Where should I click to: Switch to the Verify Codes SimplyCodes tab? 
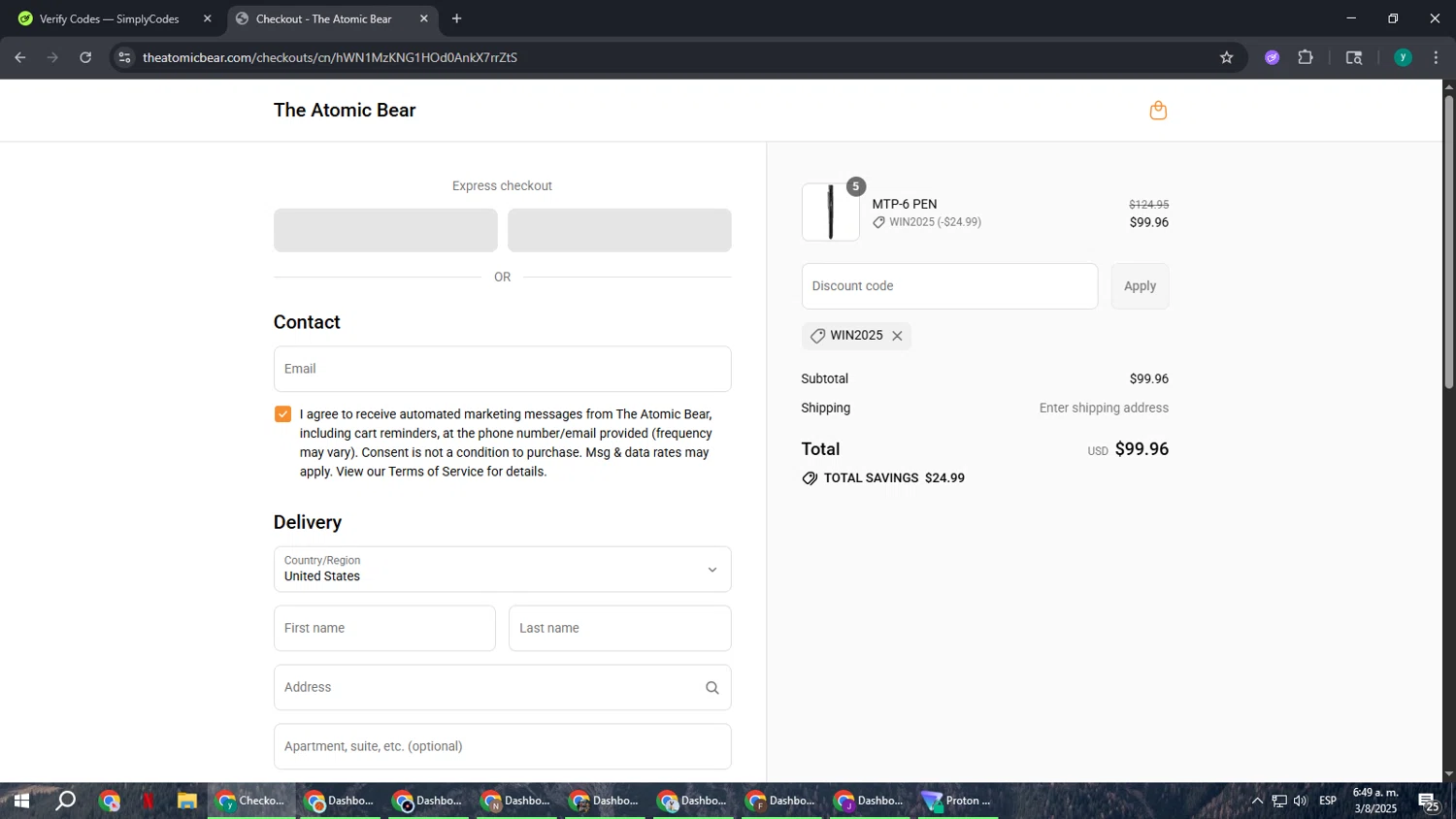pos(109,18)
